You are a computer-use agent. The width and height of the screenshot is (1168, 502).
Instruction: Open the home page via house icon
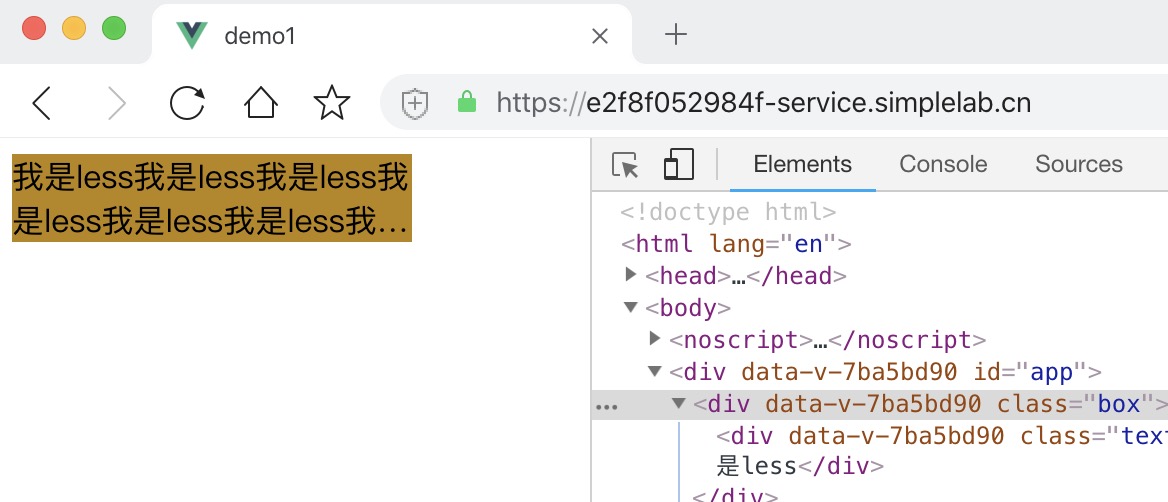tap(261, 103)
